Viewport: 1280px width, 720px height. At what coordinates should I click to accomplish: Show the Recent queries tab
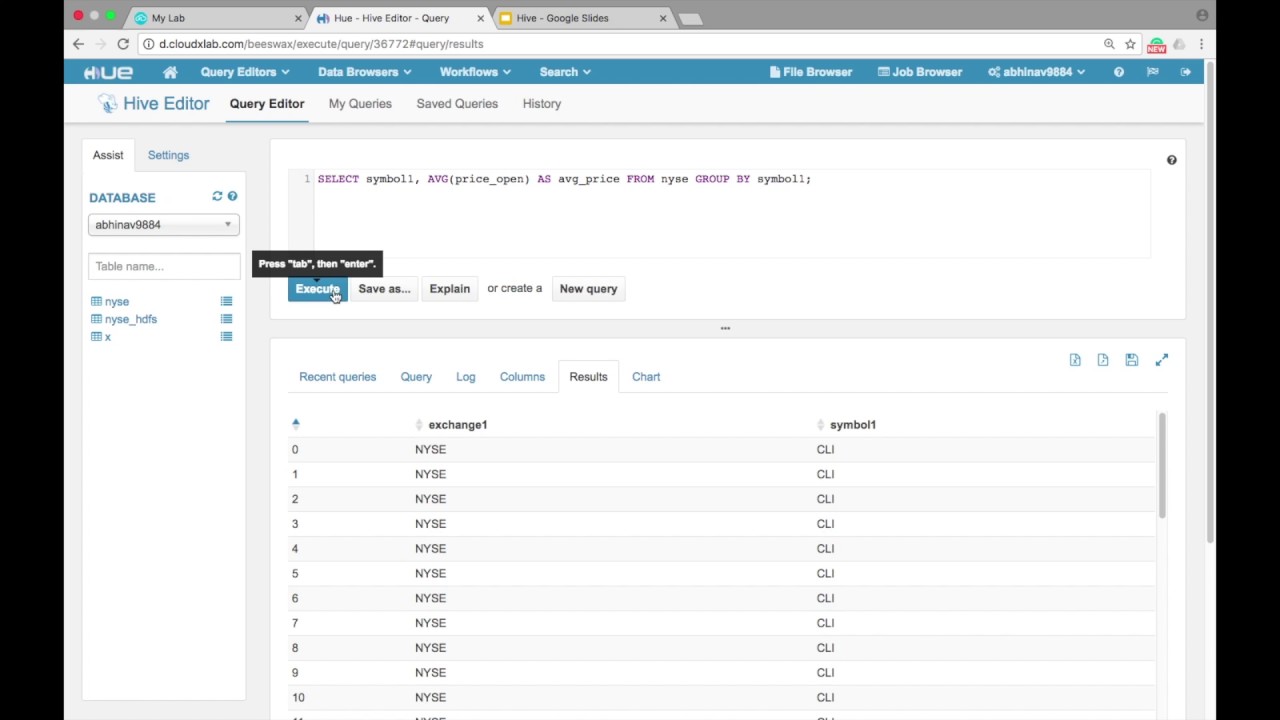338,377
